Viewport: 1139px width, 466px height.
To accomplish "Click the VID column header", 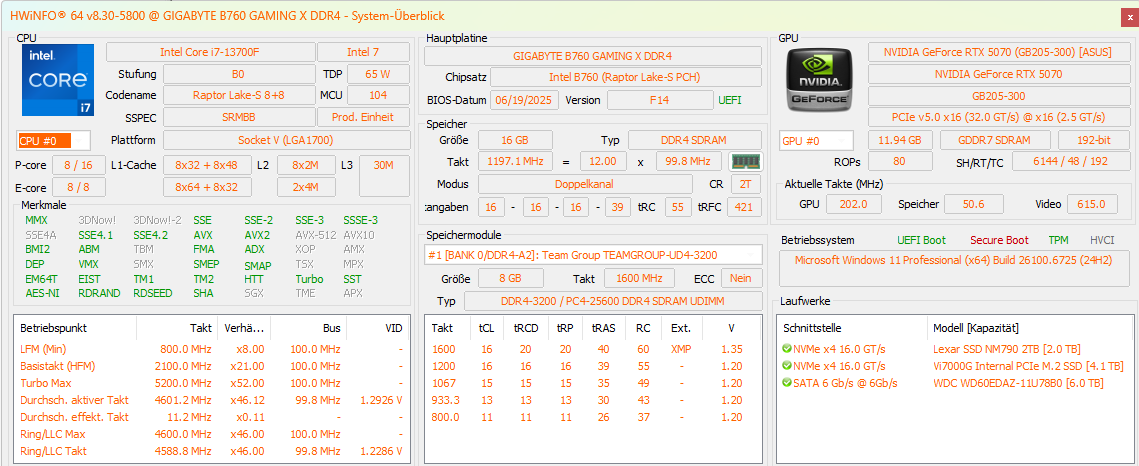I will pos(377,328).
